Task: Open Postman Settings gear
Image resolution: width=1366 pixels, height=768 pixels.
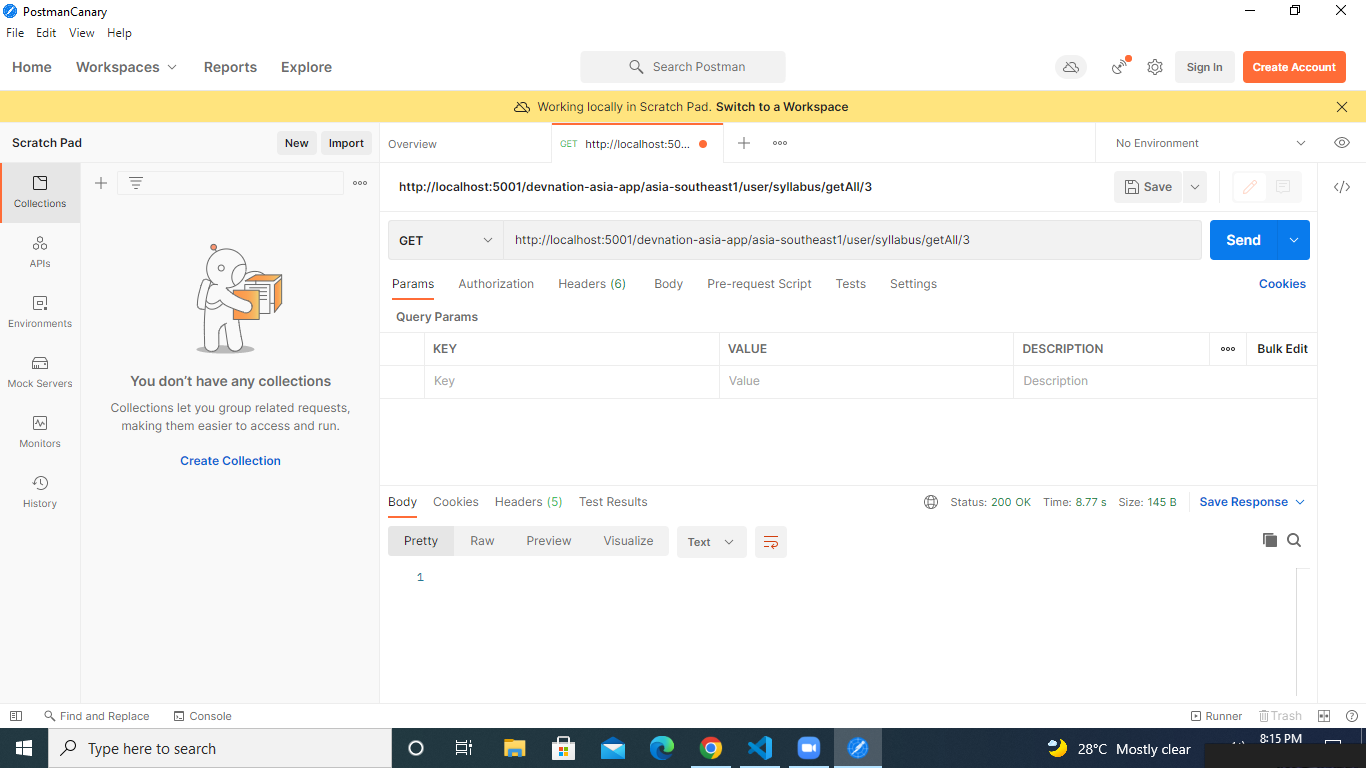Action: [x=1155, y=67]
